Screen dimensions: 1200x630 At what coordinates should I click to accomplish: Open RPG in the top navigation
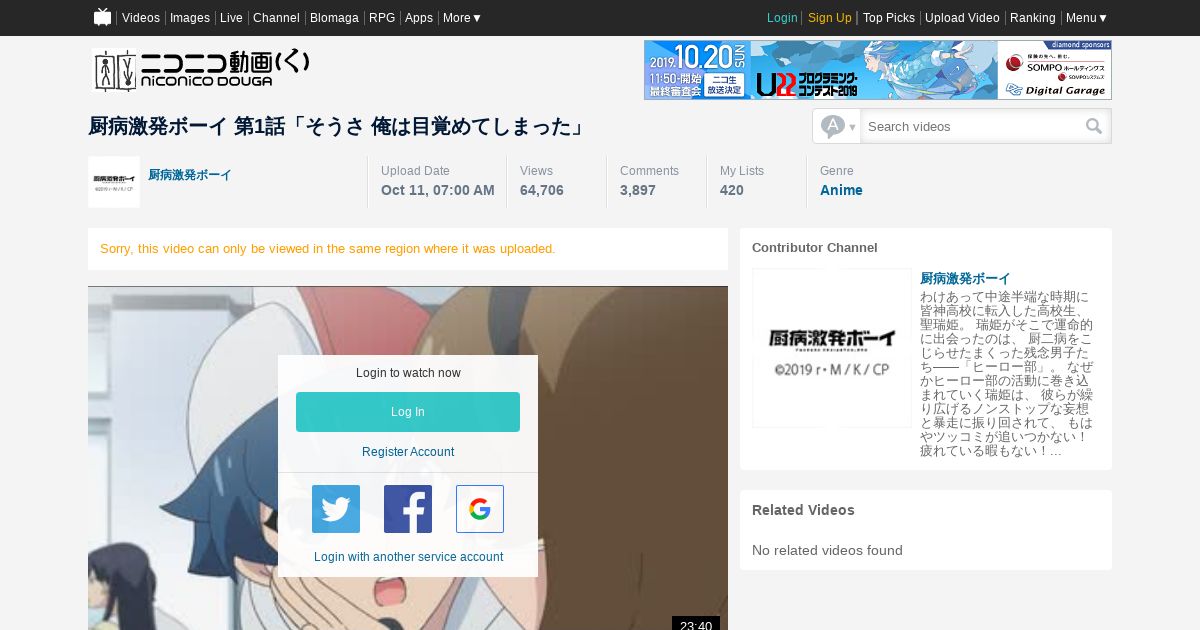tap(382, 18)
